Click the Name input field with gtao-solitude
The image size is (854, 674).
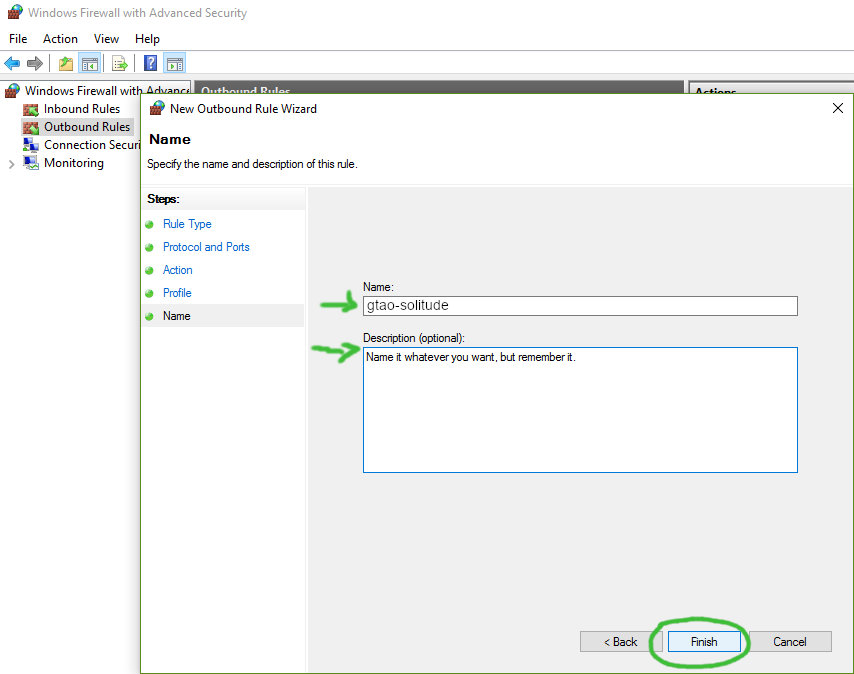[580, 305]
